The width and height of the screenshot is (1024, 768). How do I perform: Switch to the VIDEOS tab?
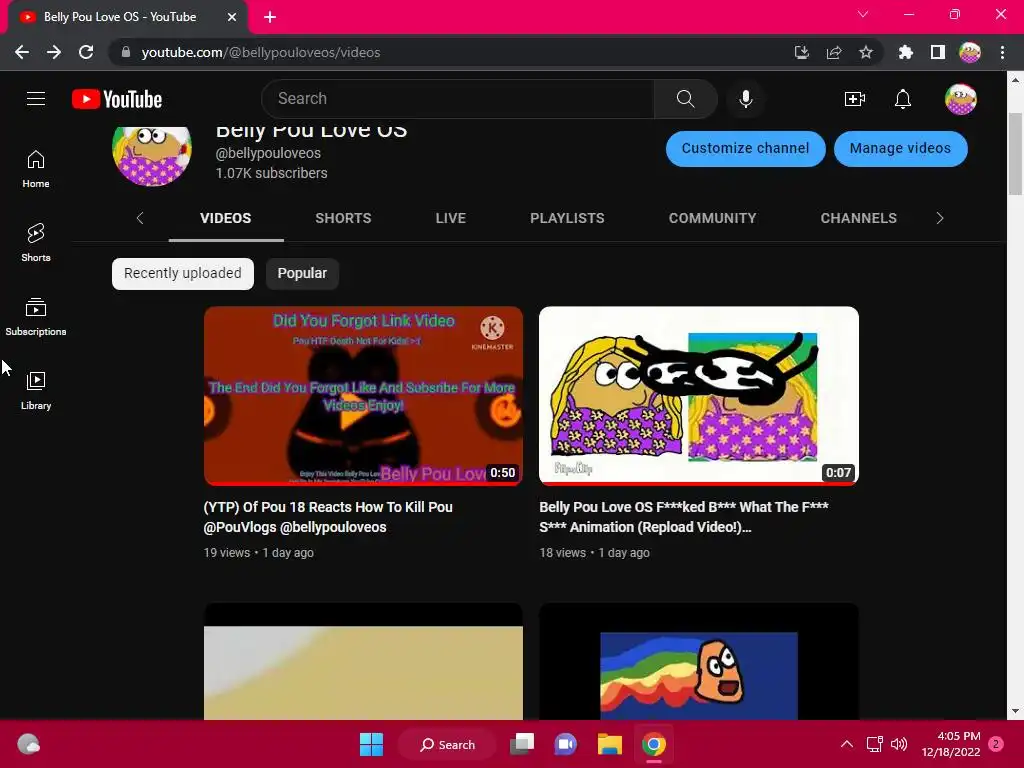[x=225, y=218]
